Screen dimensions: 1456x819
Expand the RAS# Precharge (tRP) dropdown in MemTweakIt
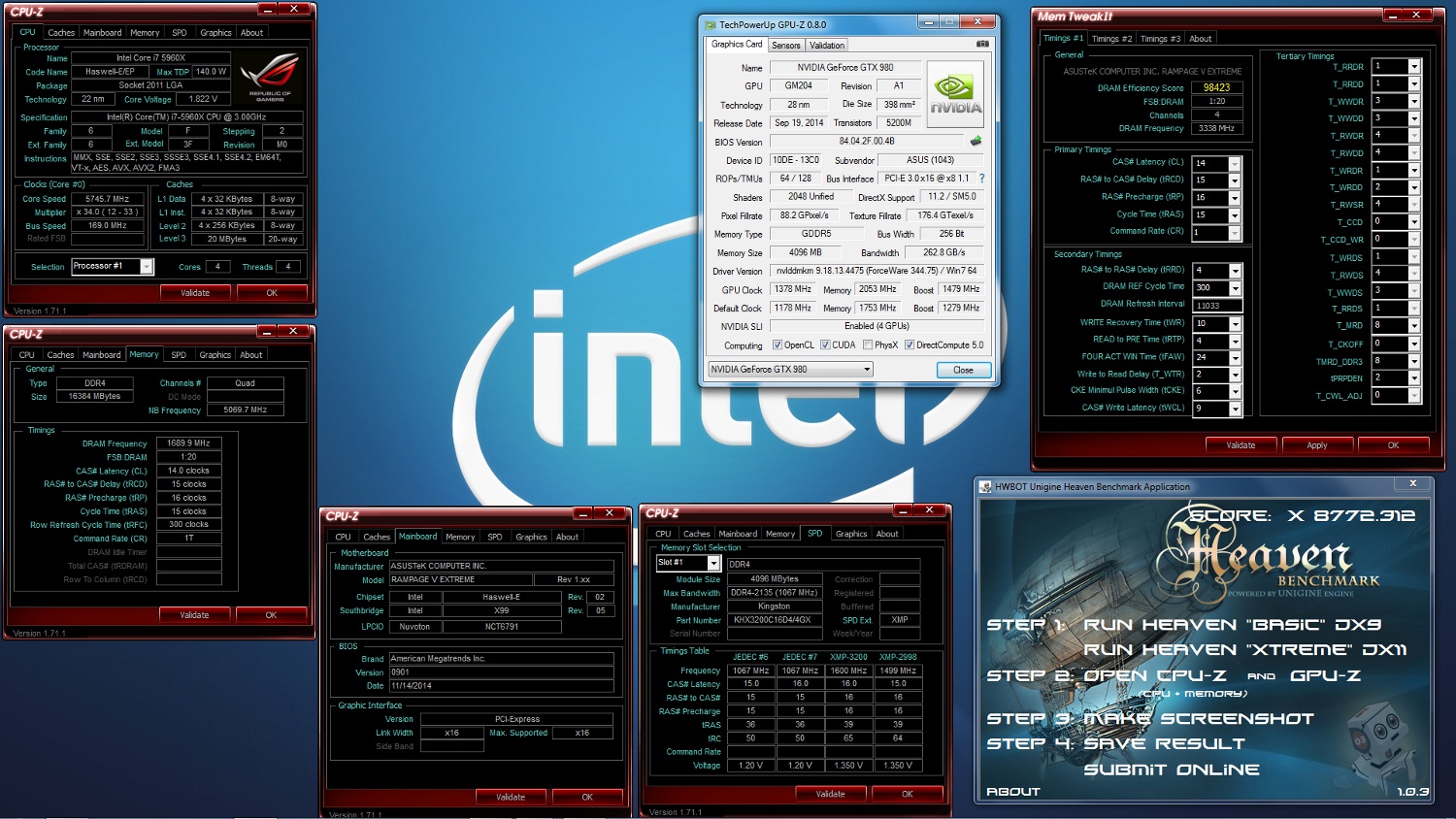point(1235,198)
